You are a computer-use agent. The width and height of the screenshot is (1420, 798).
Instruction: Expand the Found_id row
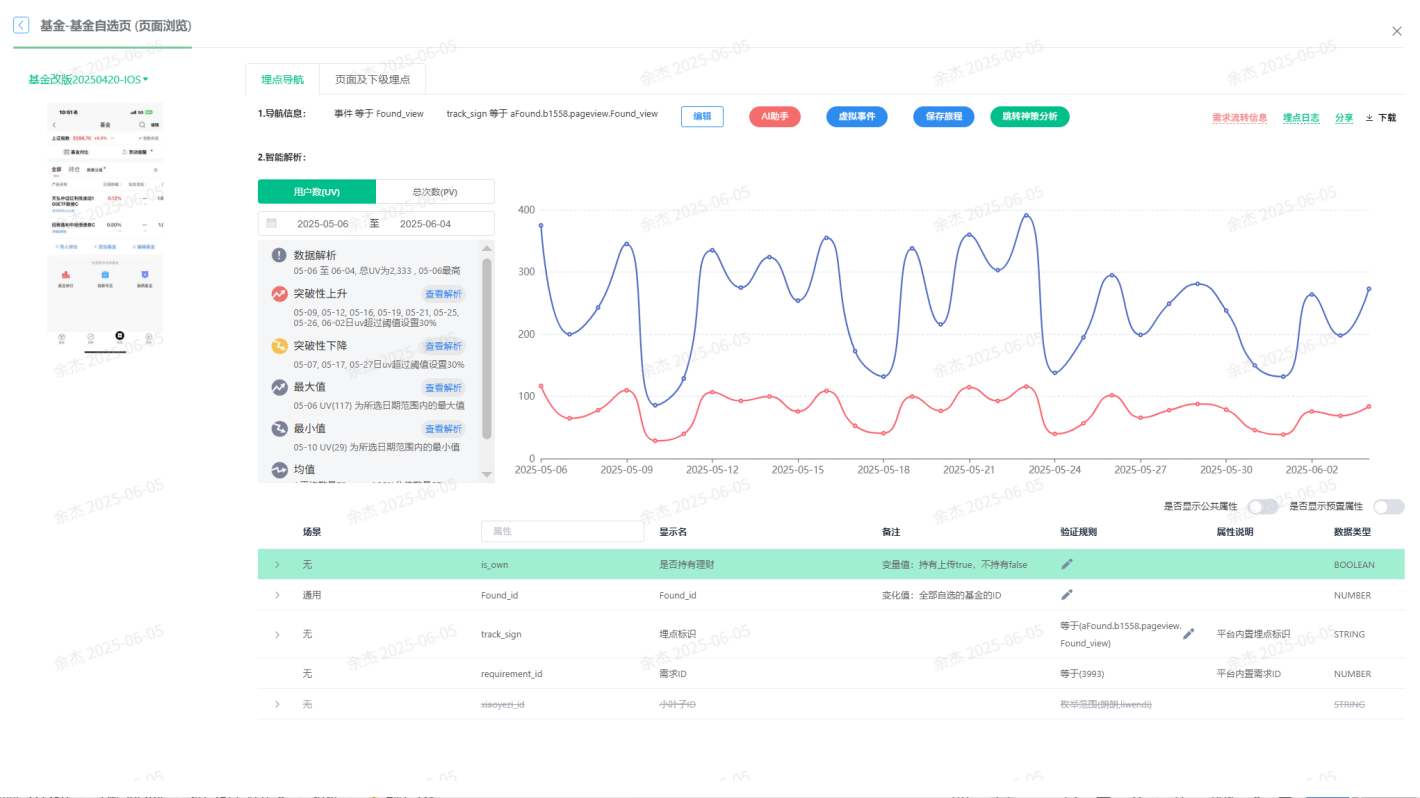277,595
